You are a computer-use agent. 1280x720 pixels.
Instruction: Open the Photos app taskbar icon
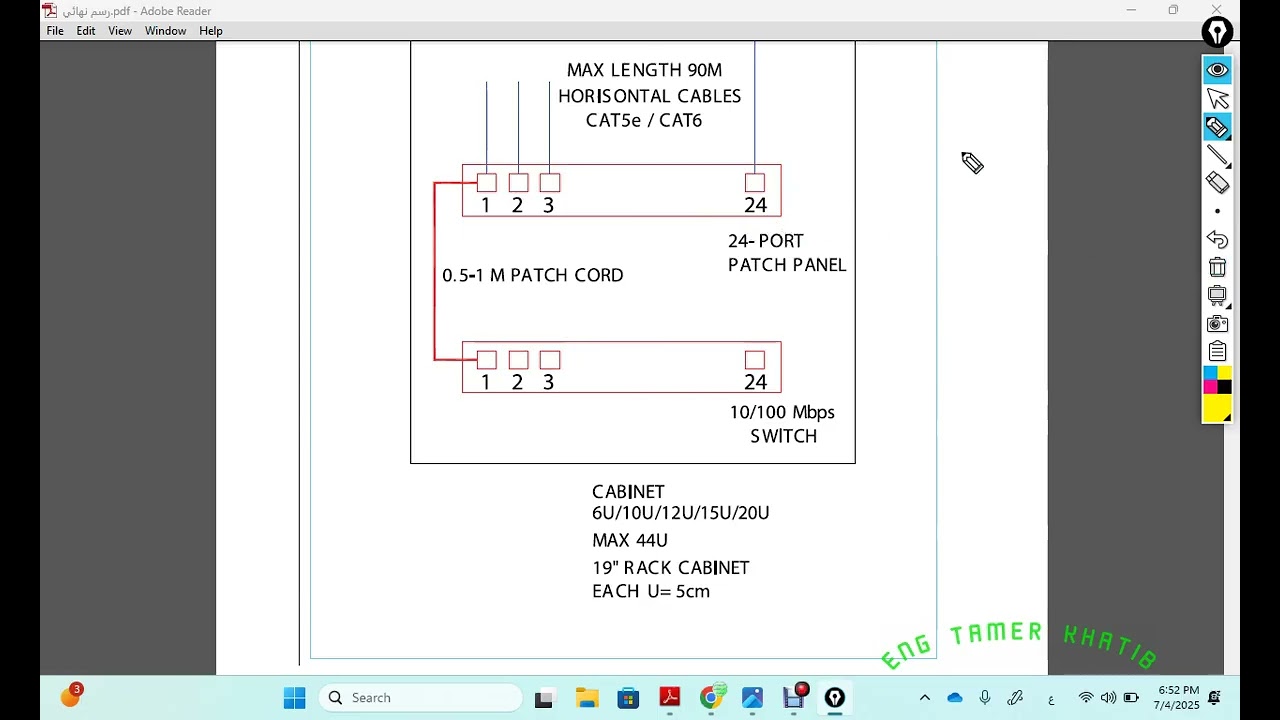(752, 698)
